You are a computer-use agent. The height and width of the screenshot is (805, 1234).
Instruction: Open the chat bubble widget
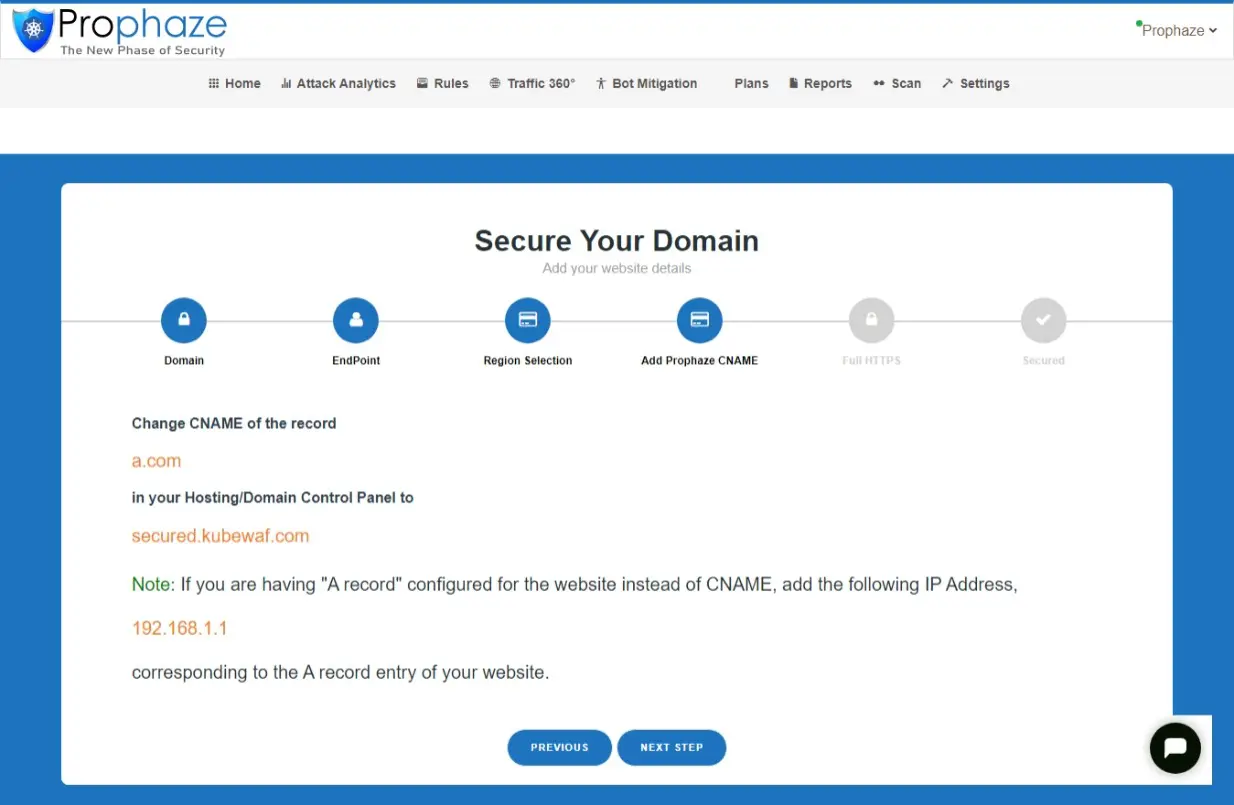tap(1175, 747)
